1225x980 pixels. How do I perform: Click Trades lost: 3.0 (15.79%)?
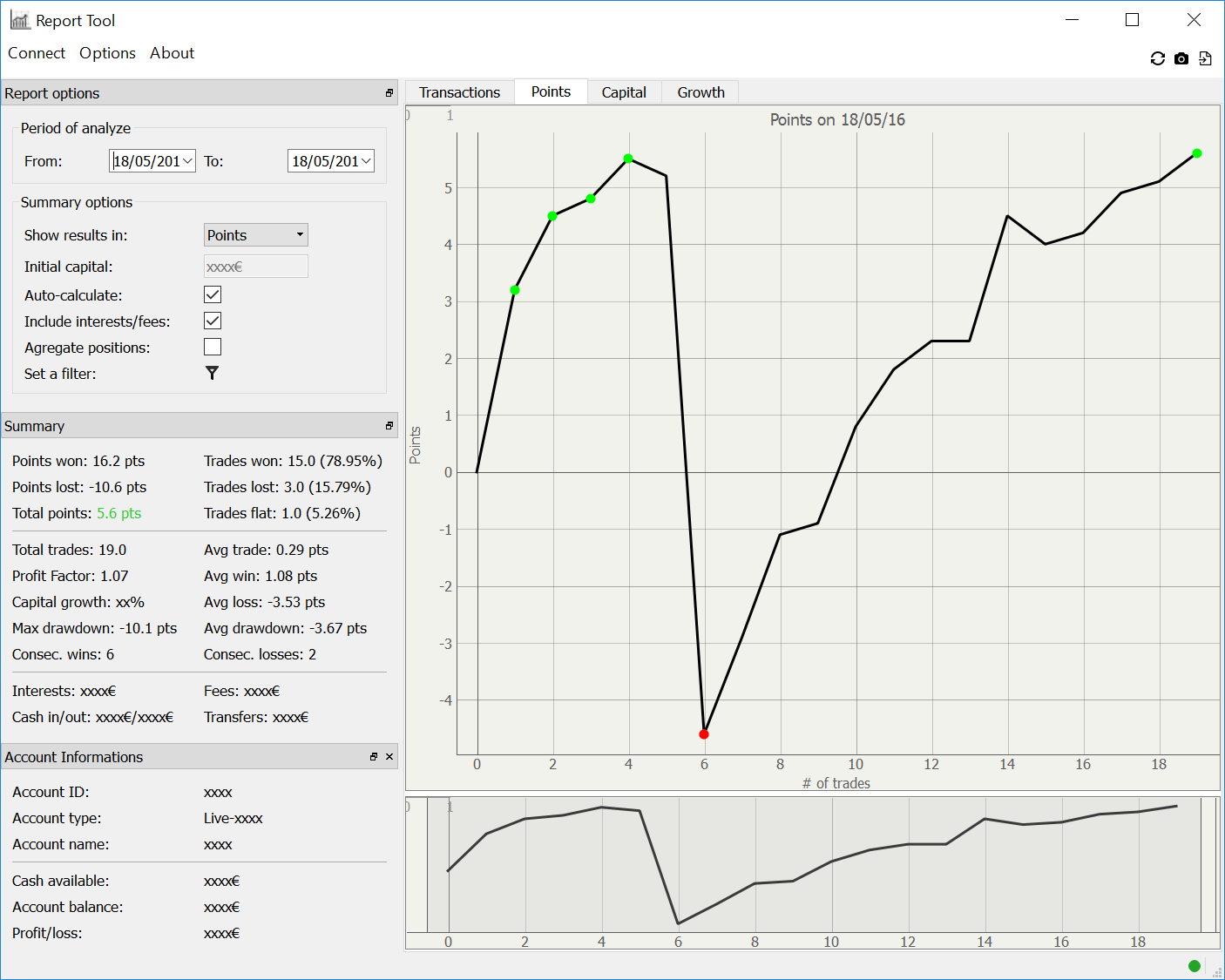coord(288,487)
